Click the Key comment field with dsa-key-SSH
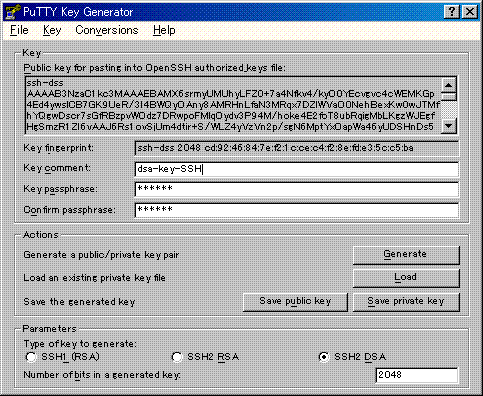 pos(297,169)
